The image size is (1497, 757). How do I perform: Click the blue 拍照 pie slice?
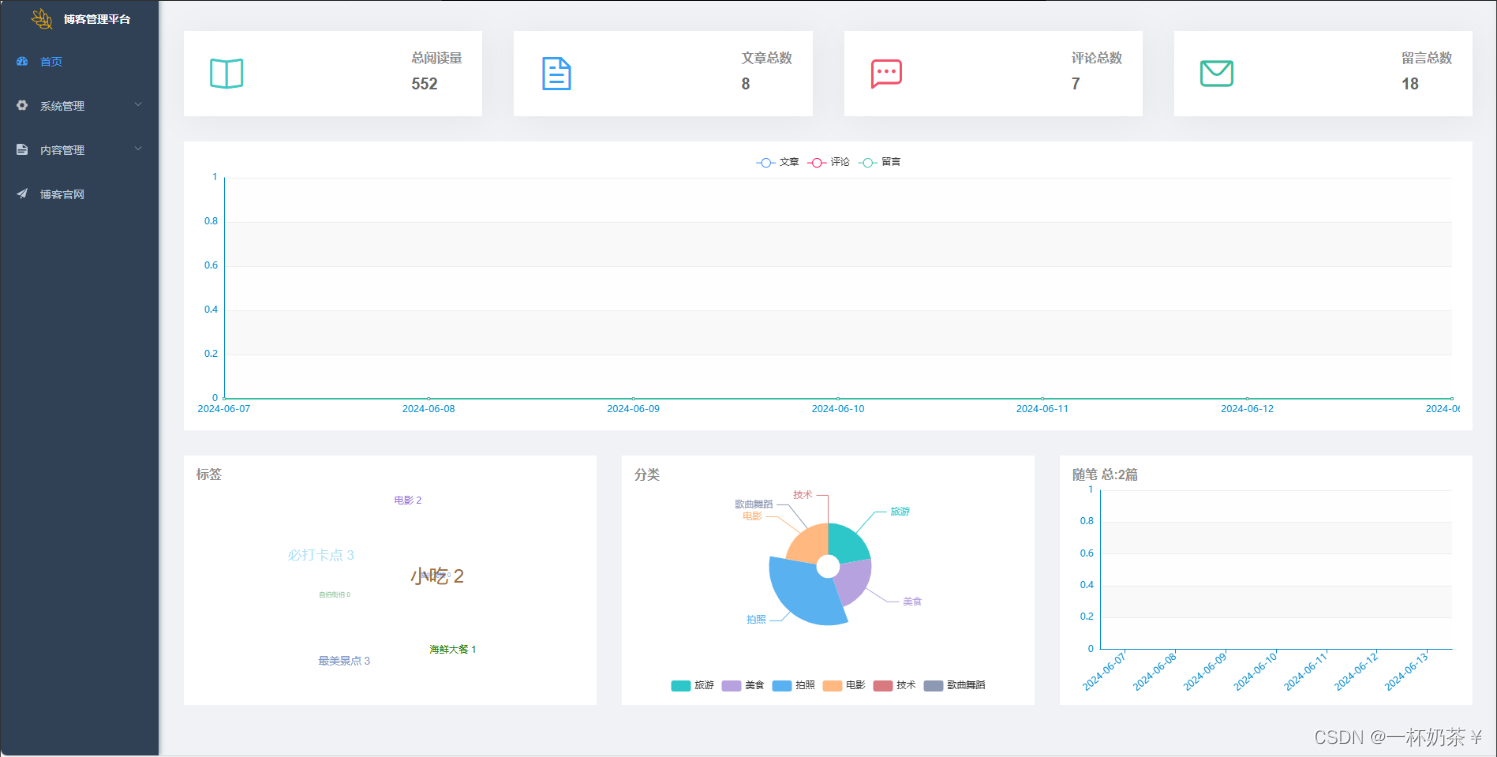(x=802, y=594)
